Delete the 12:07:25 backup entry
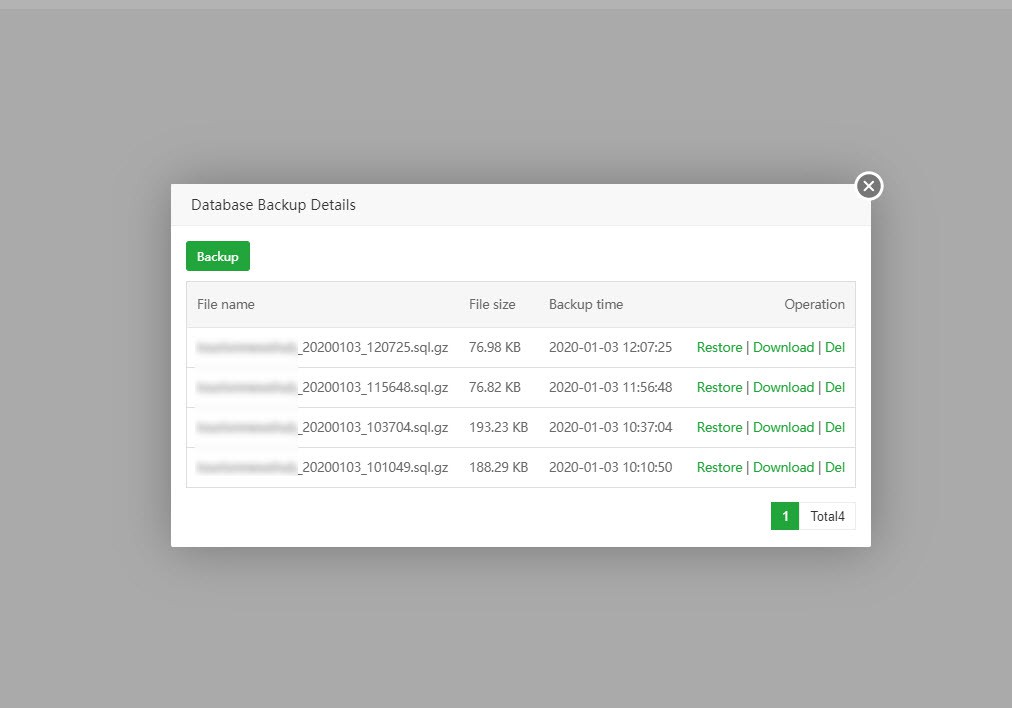This screenshot has width=1012, height=708. tap(835, 347)
